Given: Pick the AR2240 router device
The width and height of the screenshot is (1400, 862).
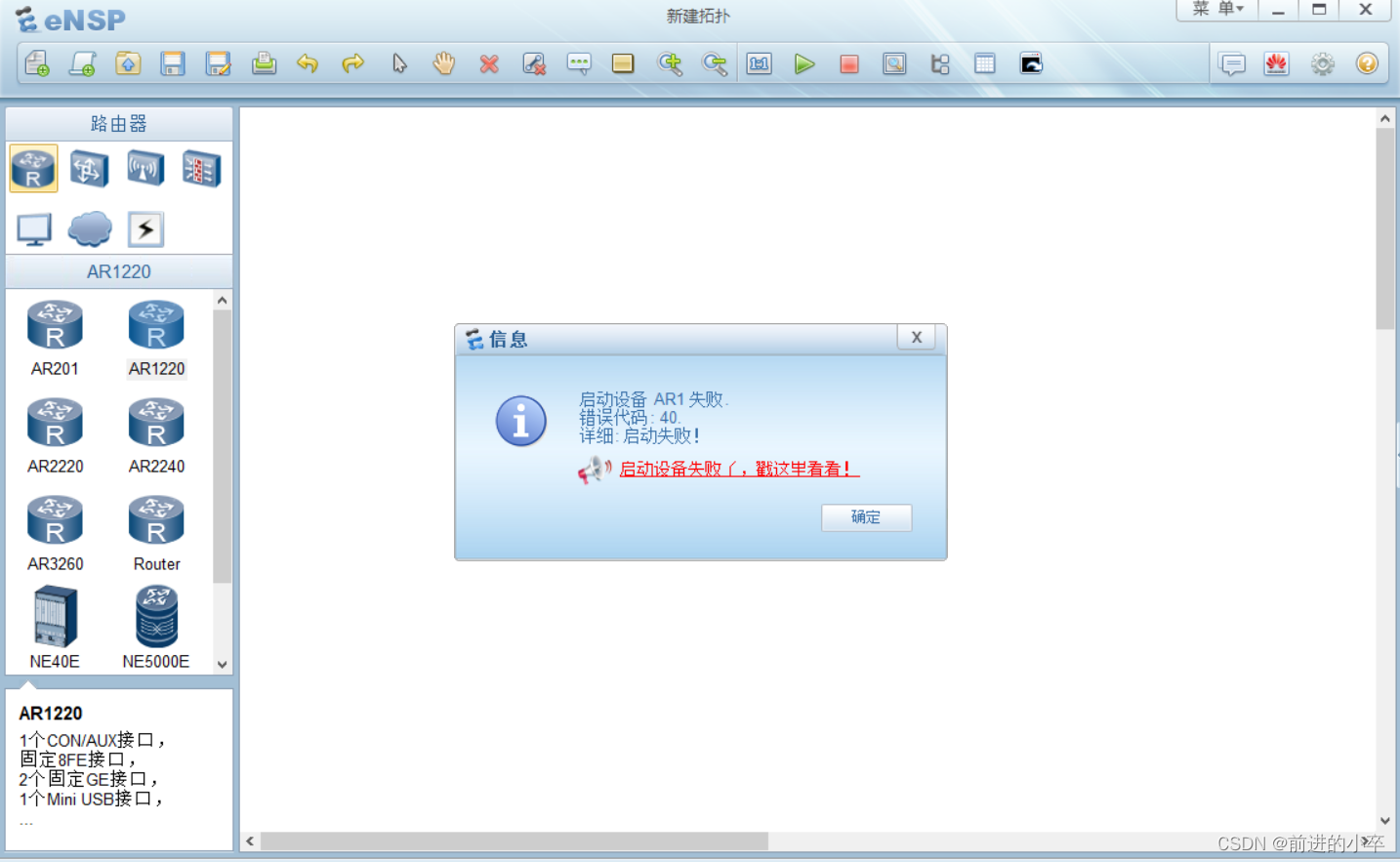Looking at the screenshot, I should tap(156, 435).
